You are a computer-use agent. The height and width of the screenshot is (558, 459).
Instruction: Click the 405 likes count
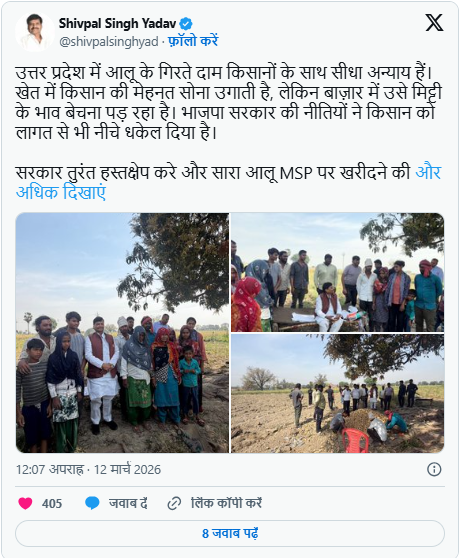pyautogui.click(x=52, y=504)
